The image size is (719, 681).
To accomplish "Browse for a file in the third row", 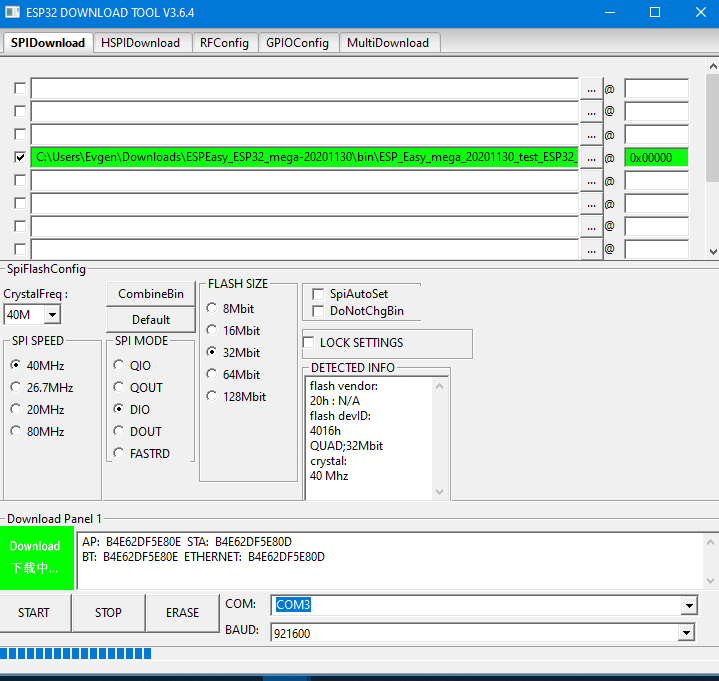I will (592, 135).
